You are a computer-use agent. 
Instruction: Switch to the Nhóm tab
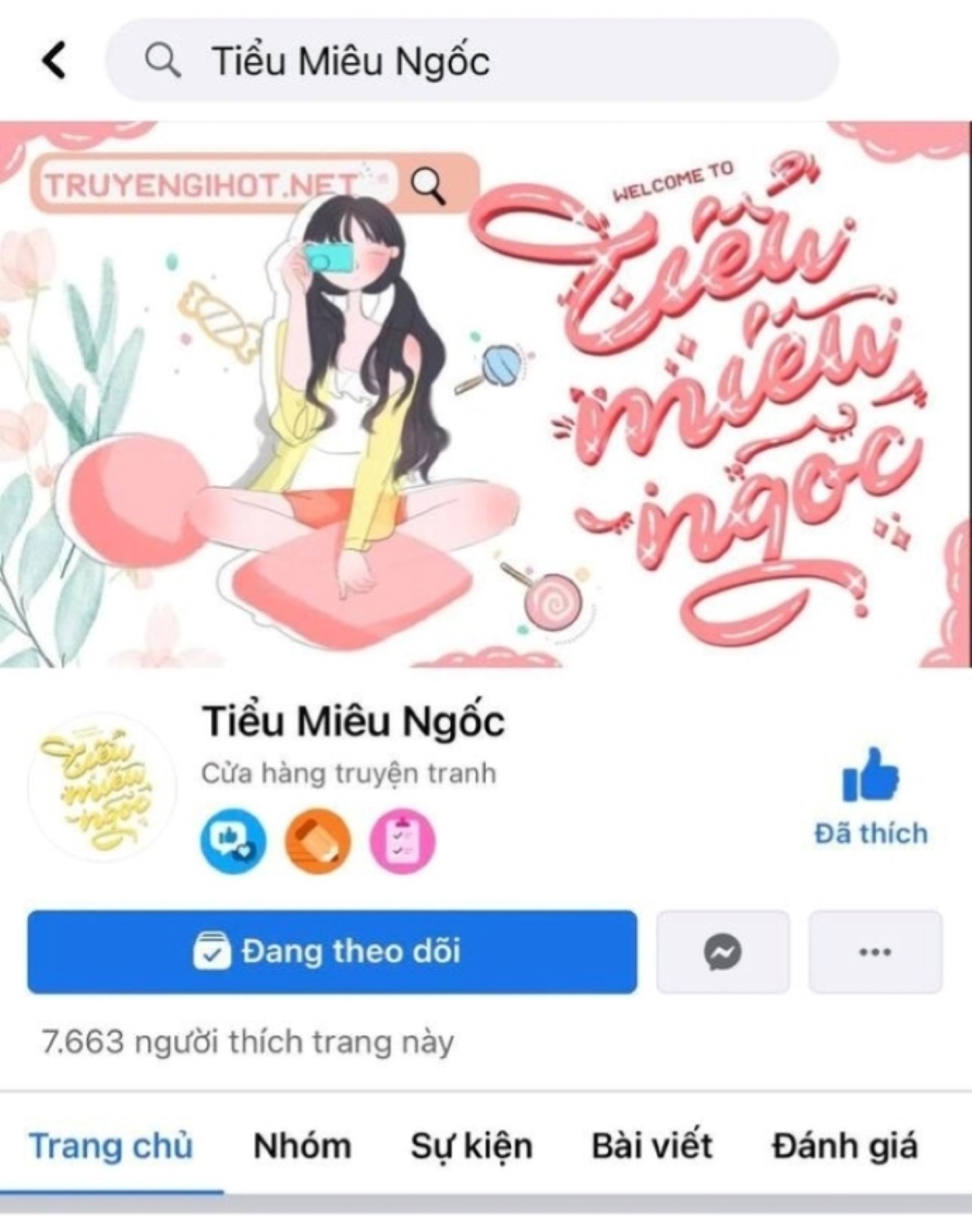[x=302, y=1146]
